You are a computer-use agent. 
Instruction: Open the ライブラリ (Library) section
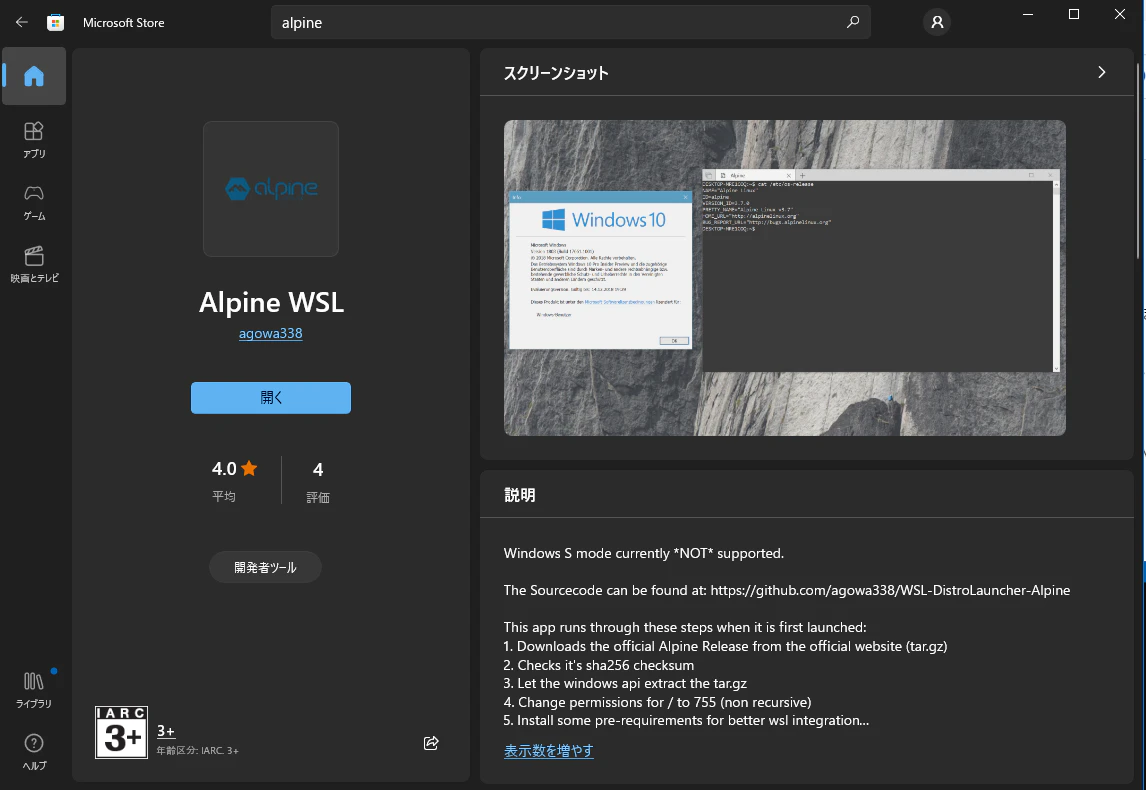pyautogui.click(x=34, y=688)
